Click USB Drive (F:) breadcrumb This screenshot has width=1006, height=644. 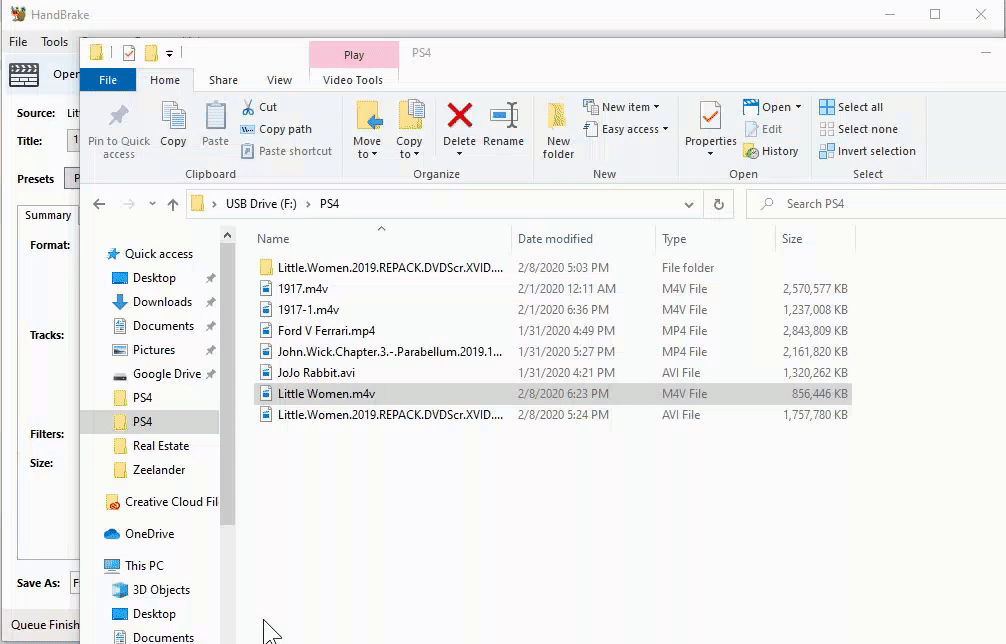click(x=261, y=204)
